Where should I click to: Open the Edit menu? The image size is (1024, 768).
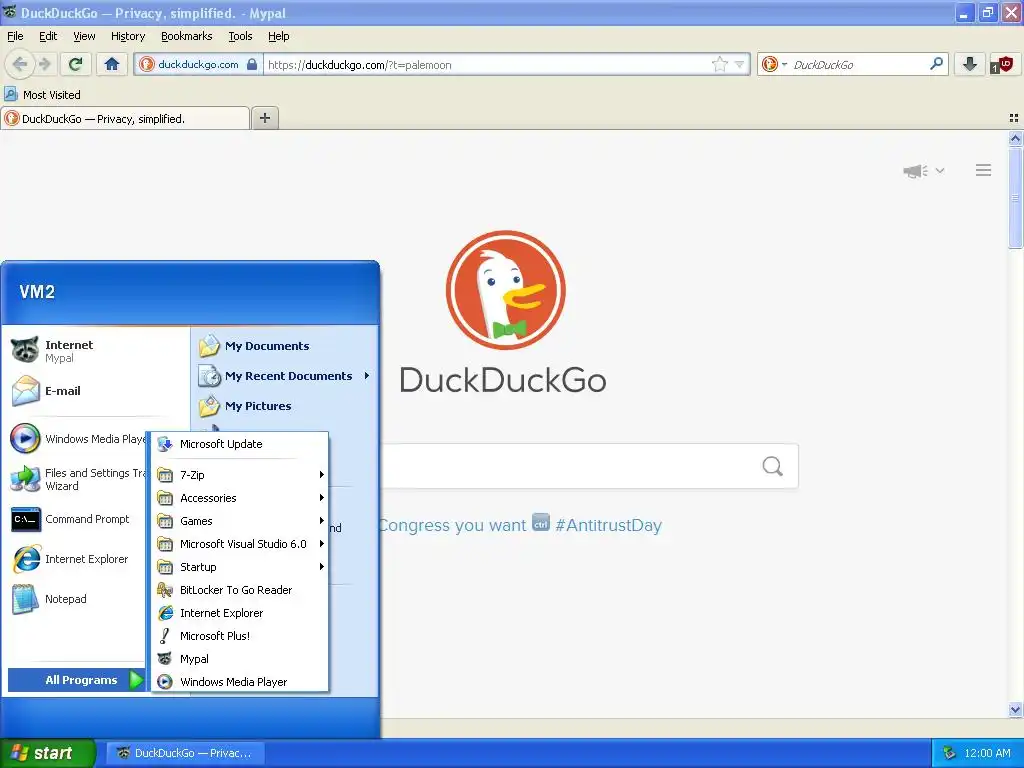(48, 36)
